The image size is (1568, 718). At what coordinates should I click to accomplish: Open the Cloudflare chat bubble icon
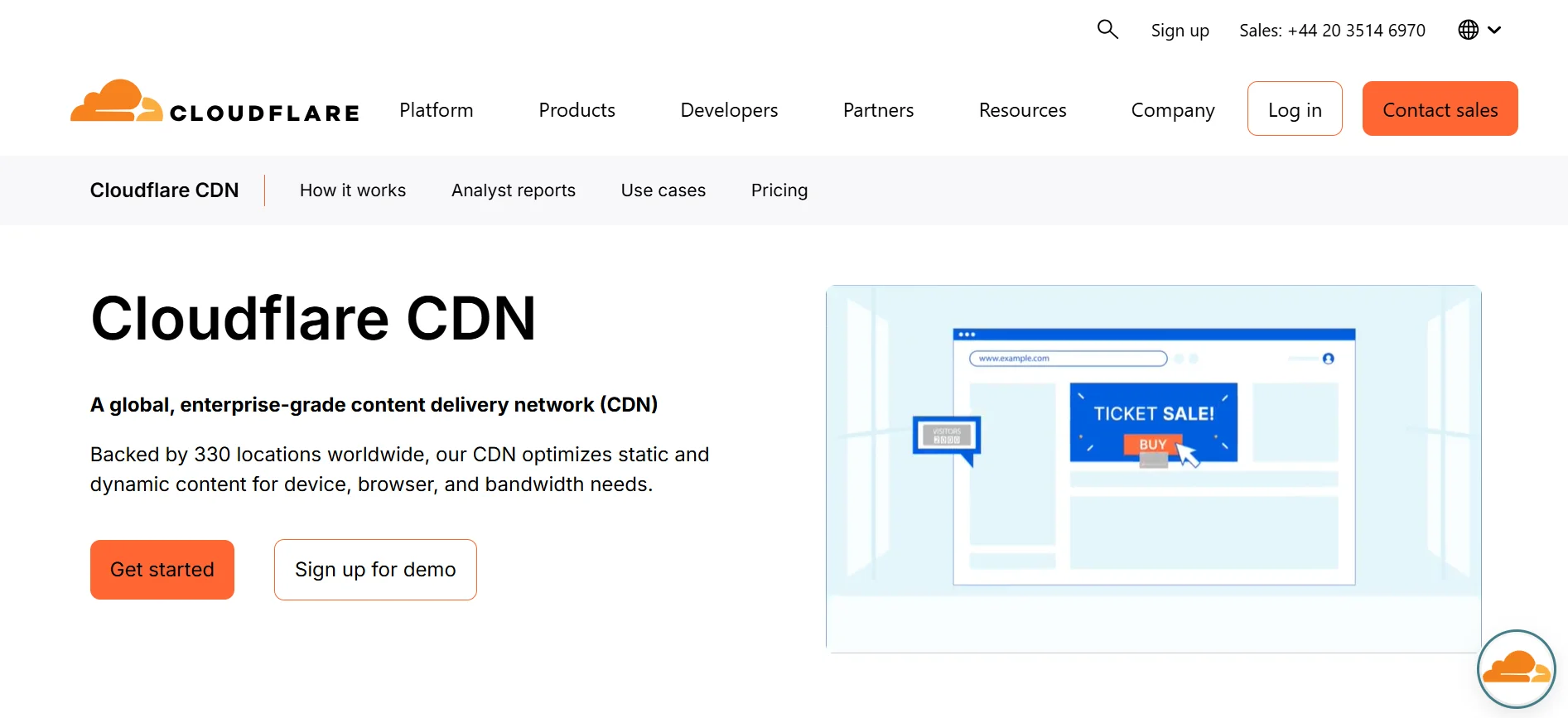pos(1516,669)
